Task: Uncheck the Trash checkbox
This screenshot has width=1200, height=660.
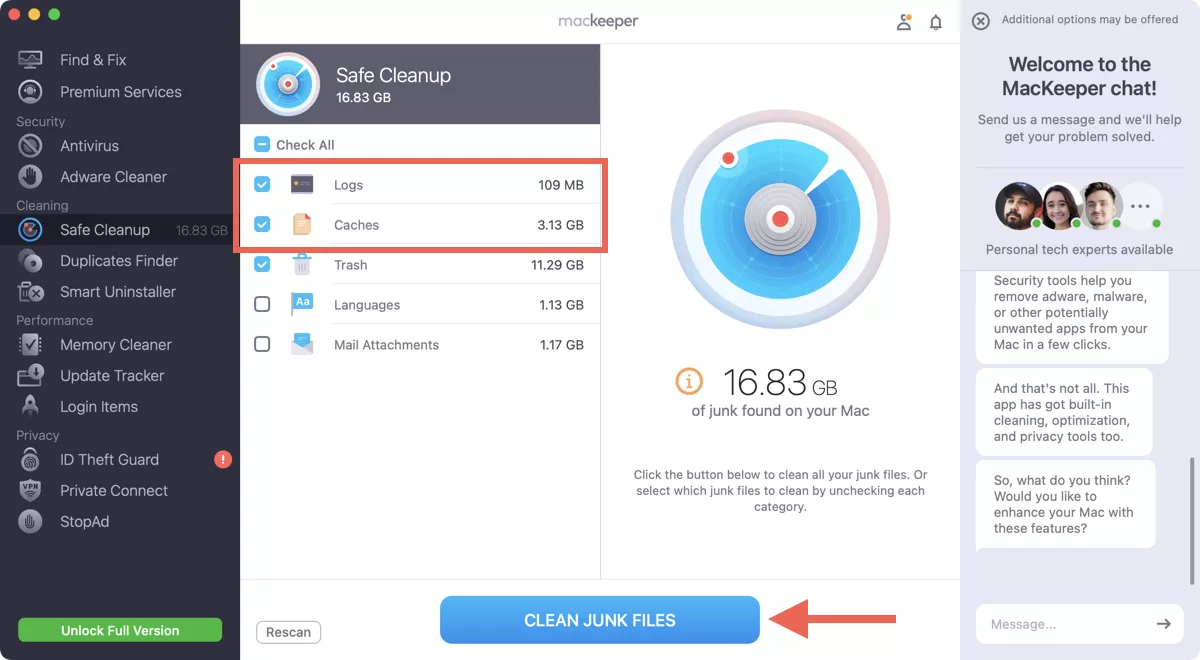Action: click(x=262, y=264)
